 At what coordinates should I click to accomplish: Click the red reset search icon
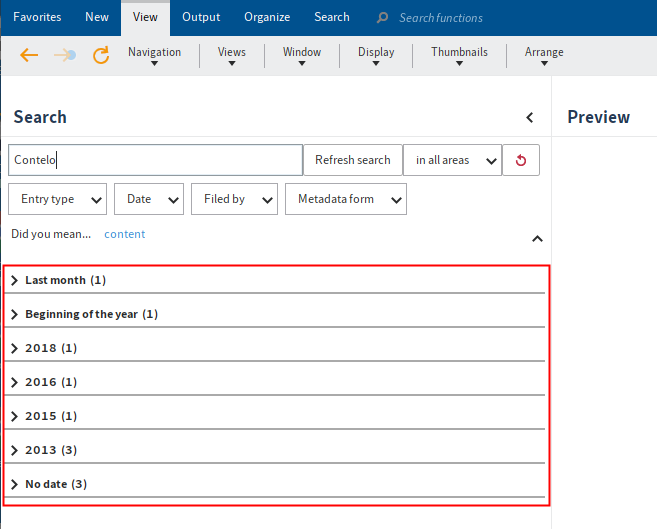coord(521,160)
